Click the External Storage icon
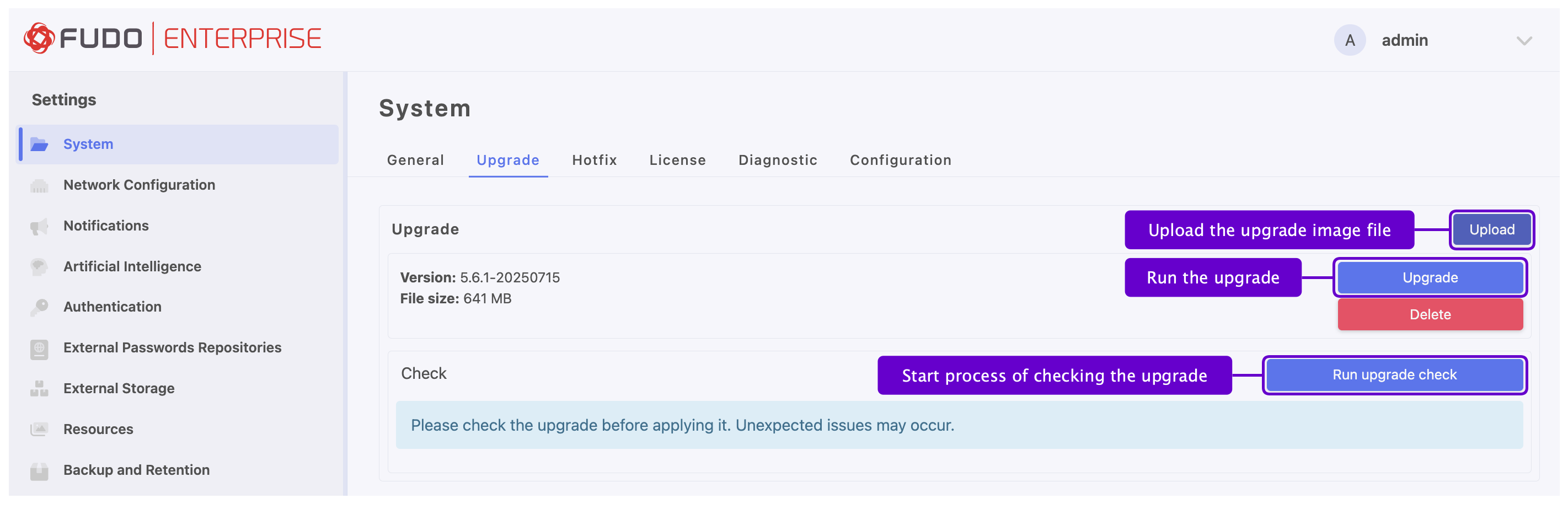This screenshot has height=509, width=1568. click(x=40, y=388)
